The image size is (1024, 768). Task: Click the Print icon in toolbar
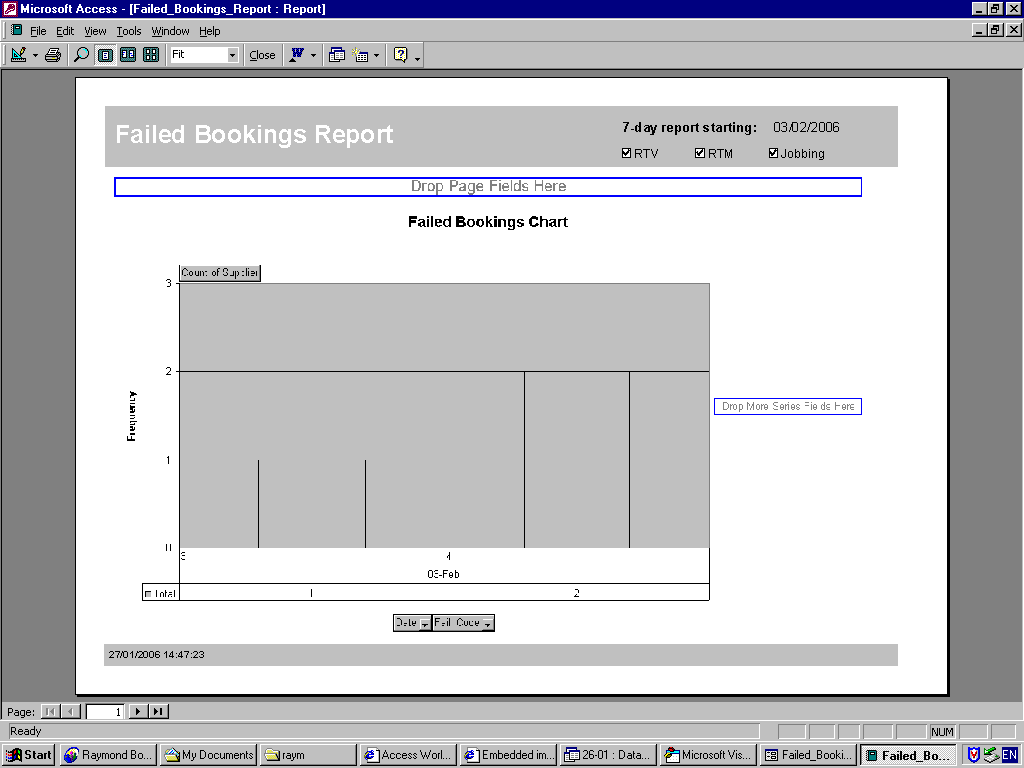[x=53, y=55]
